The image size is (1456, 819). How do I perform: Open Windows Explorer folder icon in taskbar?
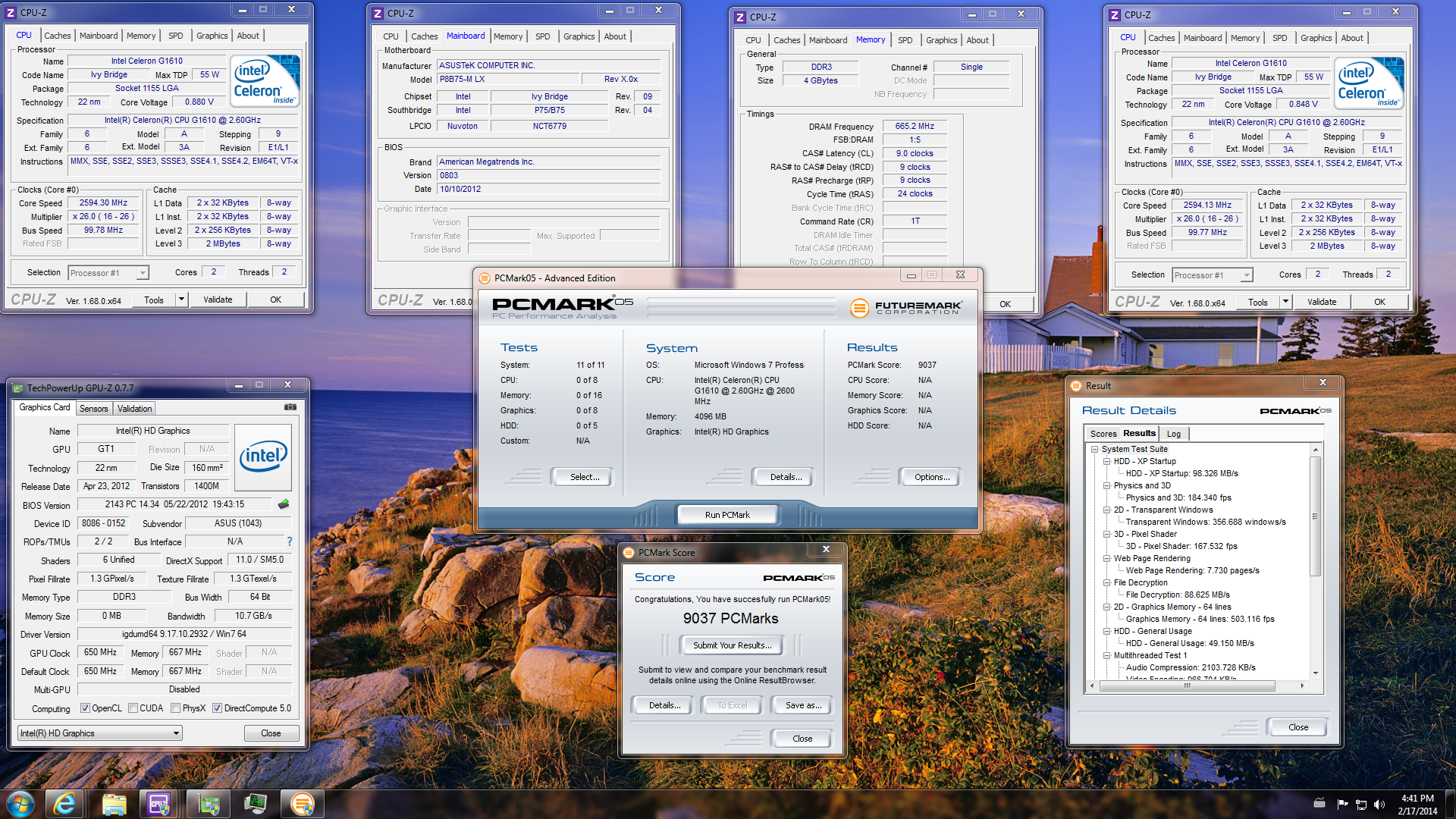click(x=114, y=804)
